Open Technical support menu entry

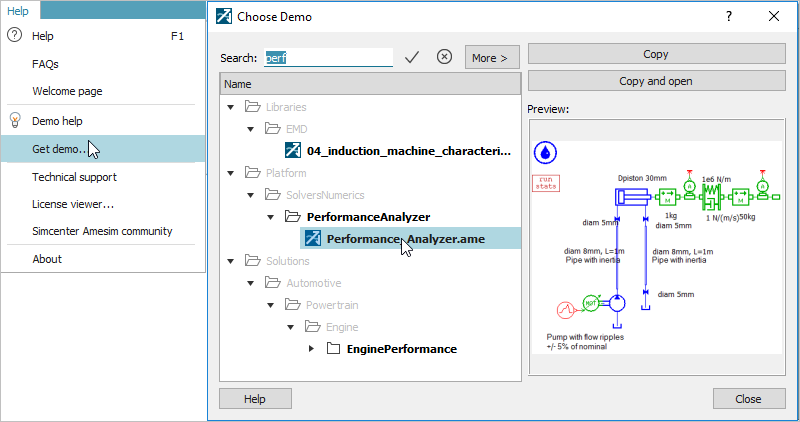(x=103, y=177)
